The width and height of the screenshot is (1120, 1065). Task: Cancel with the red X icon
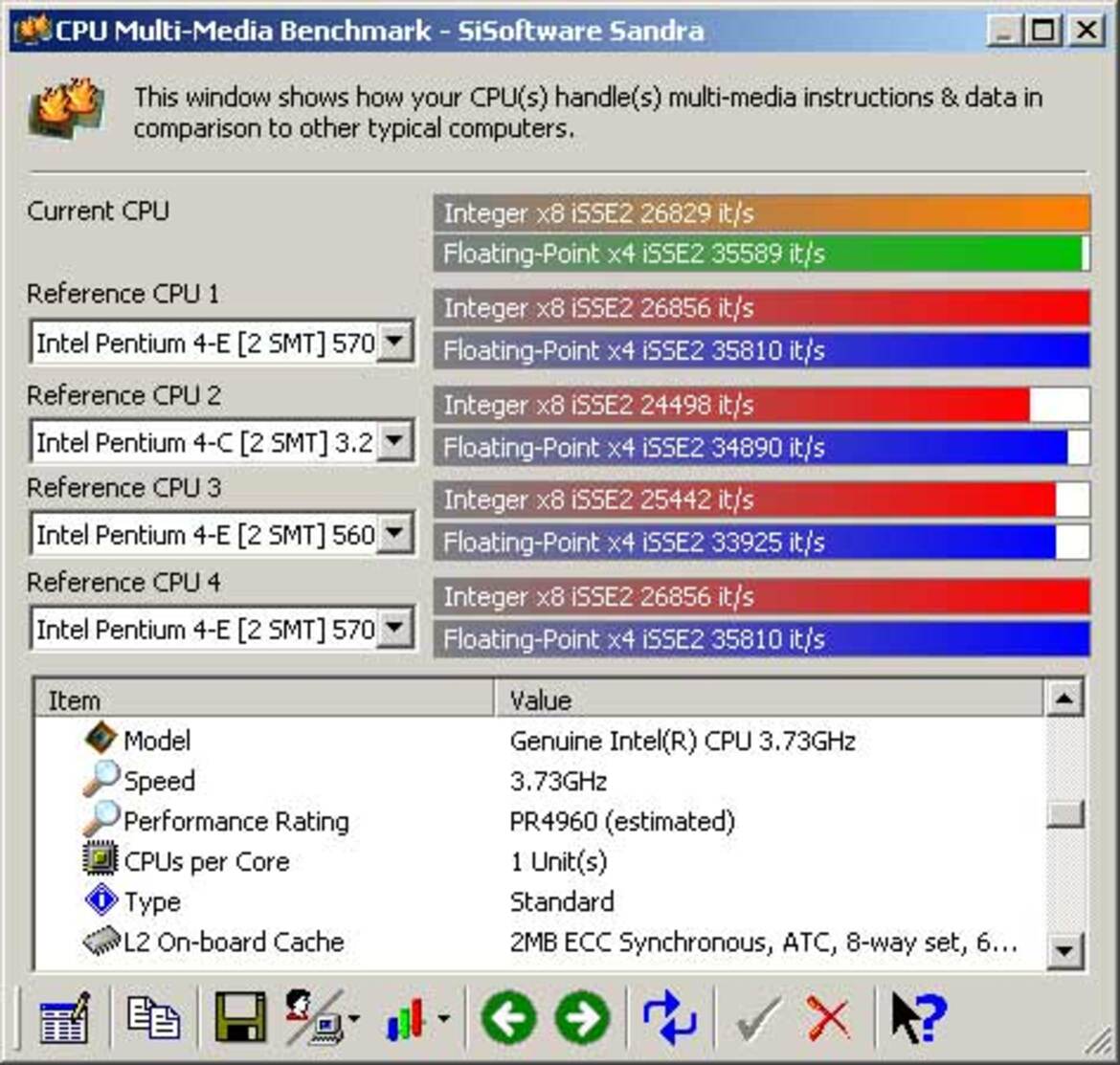tap(829, 1018)
